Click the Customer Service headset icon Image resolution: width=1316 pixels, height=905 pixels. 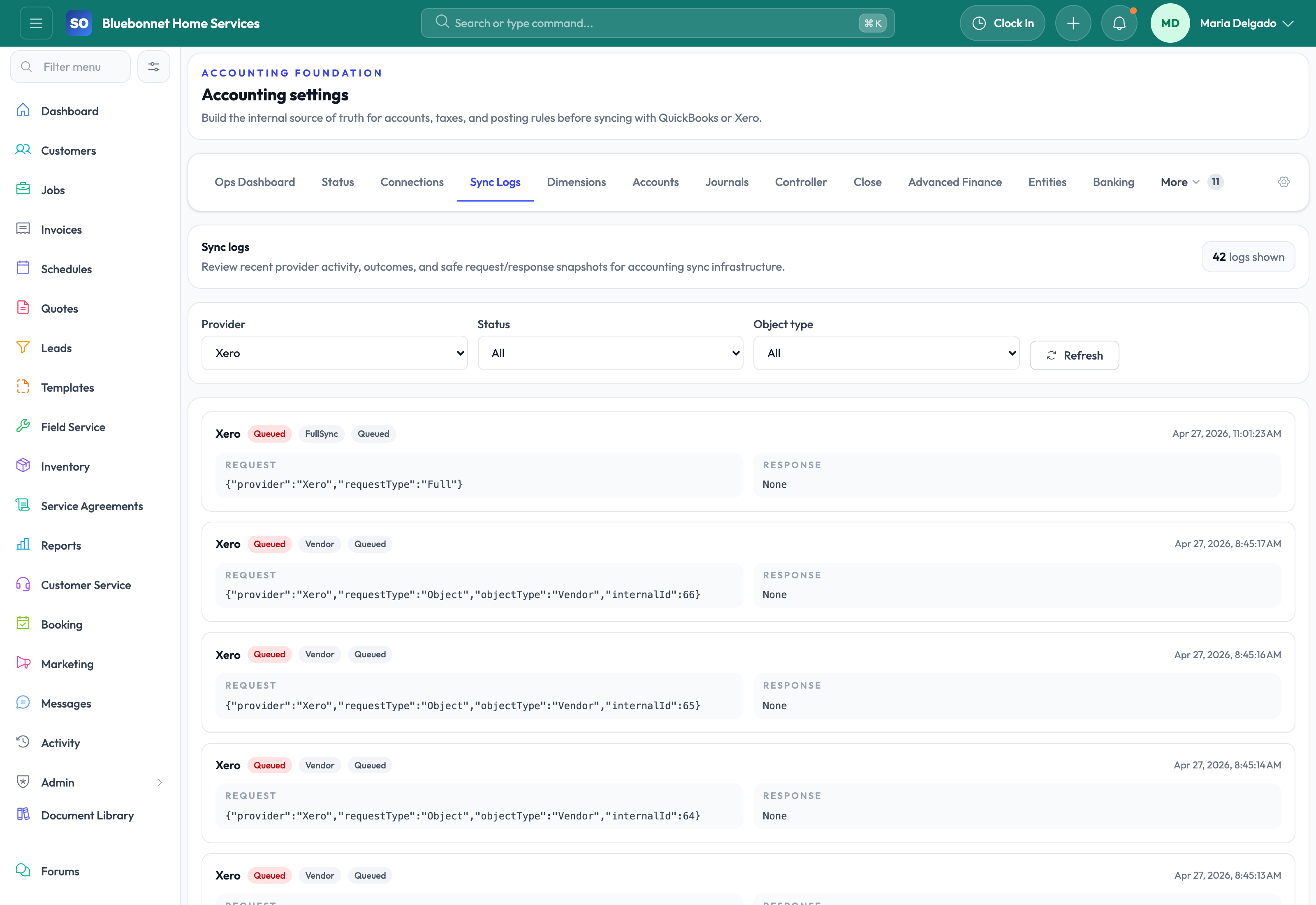pos(23,584)
